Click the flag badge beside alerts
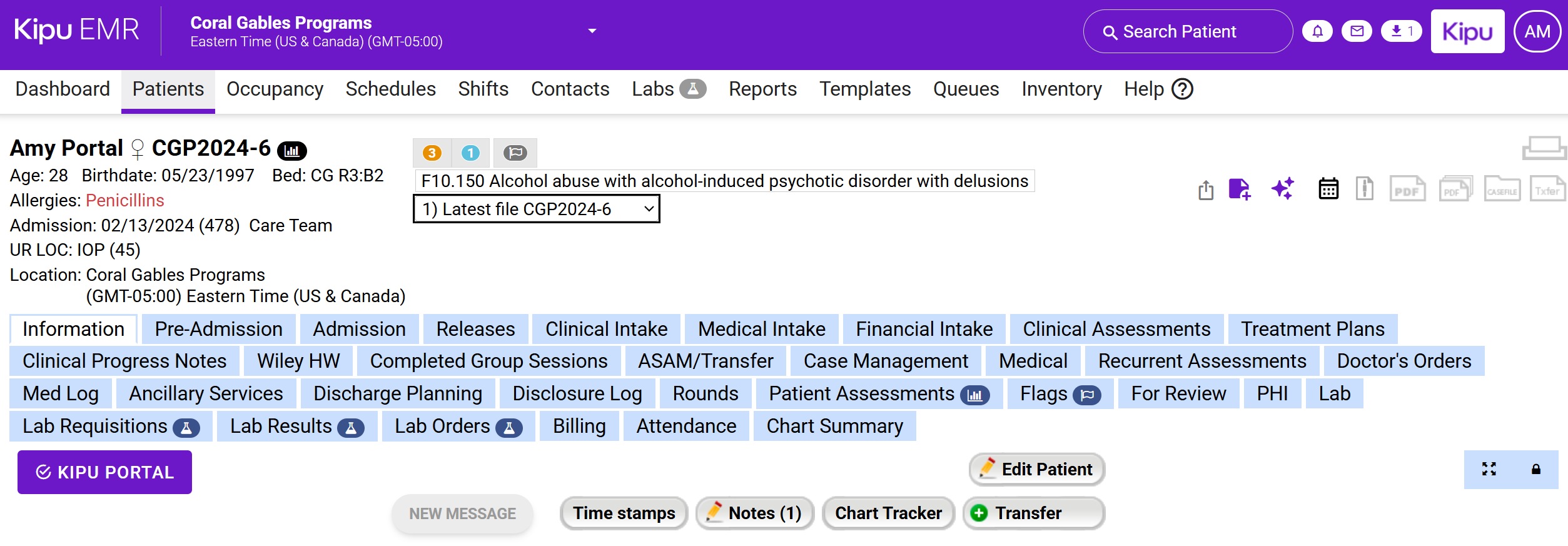The width and height of the screenshot is (1568, 546). (x=515, y=153)
